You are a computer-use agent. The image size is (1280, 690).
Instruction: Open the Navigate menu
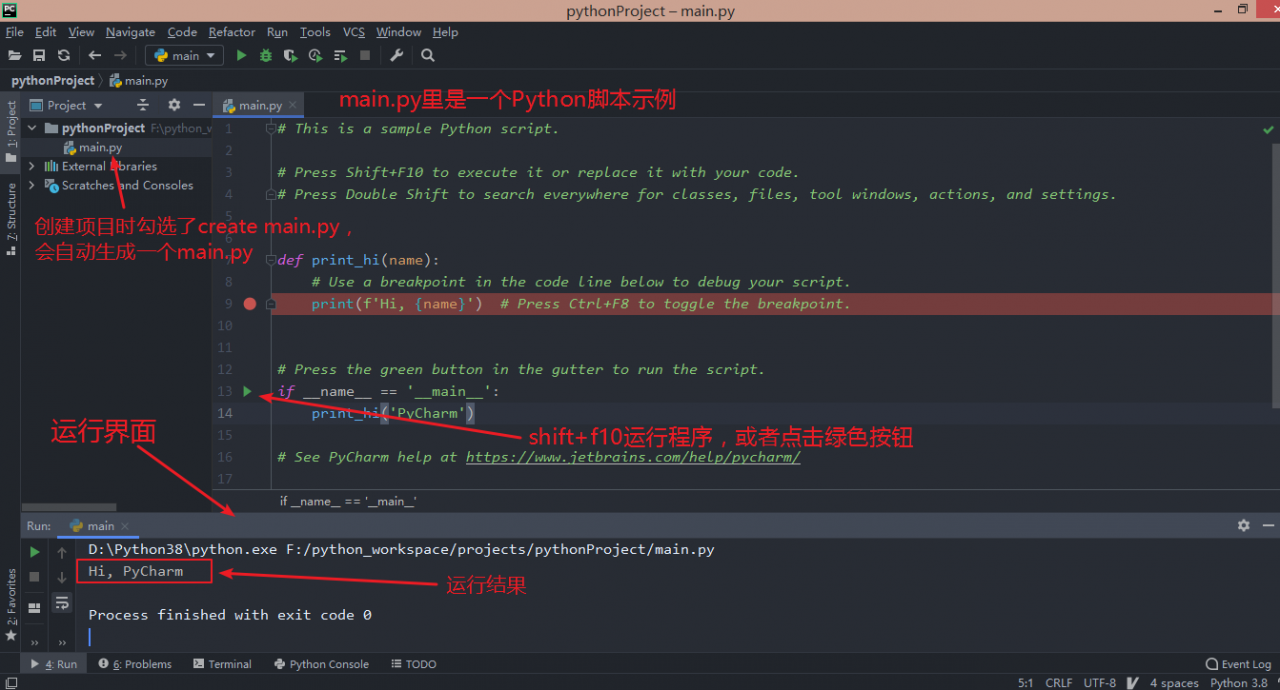click(130, 32)
